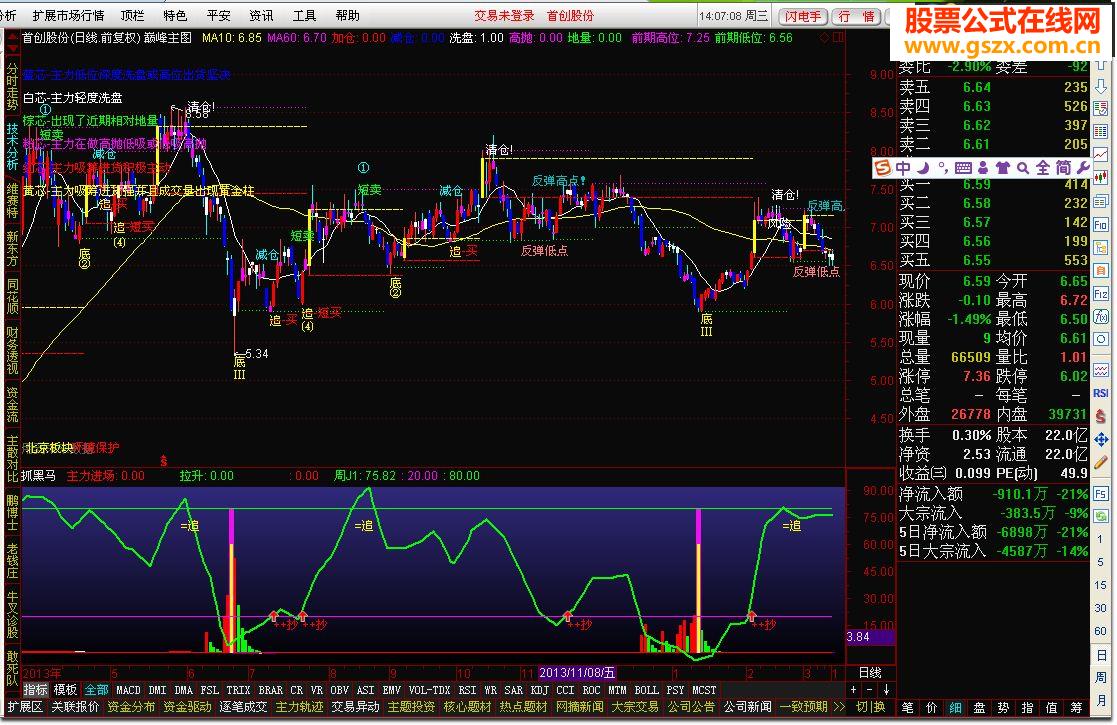
Task: Select the 周 weekly period button
Action: 1101,677
